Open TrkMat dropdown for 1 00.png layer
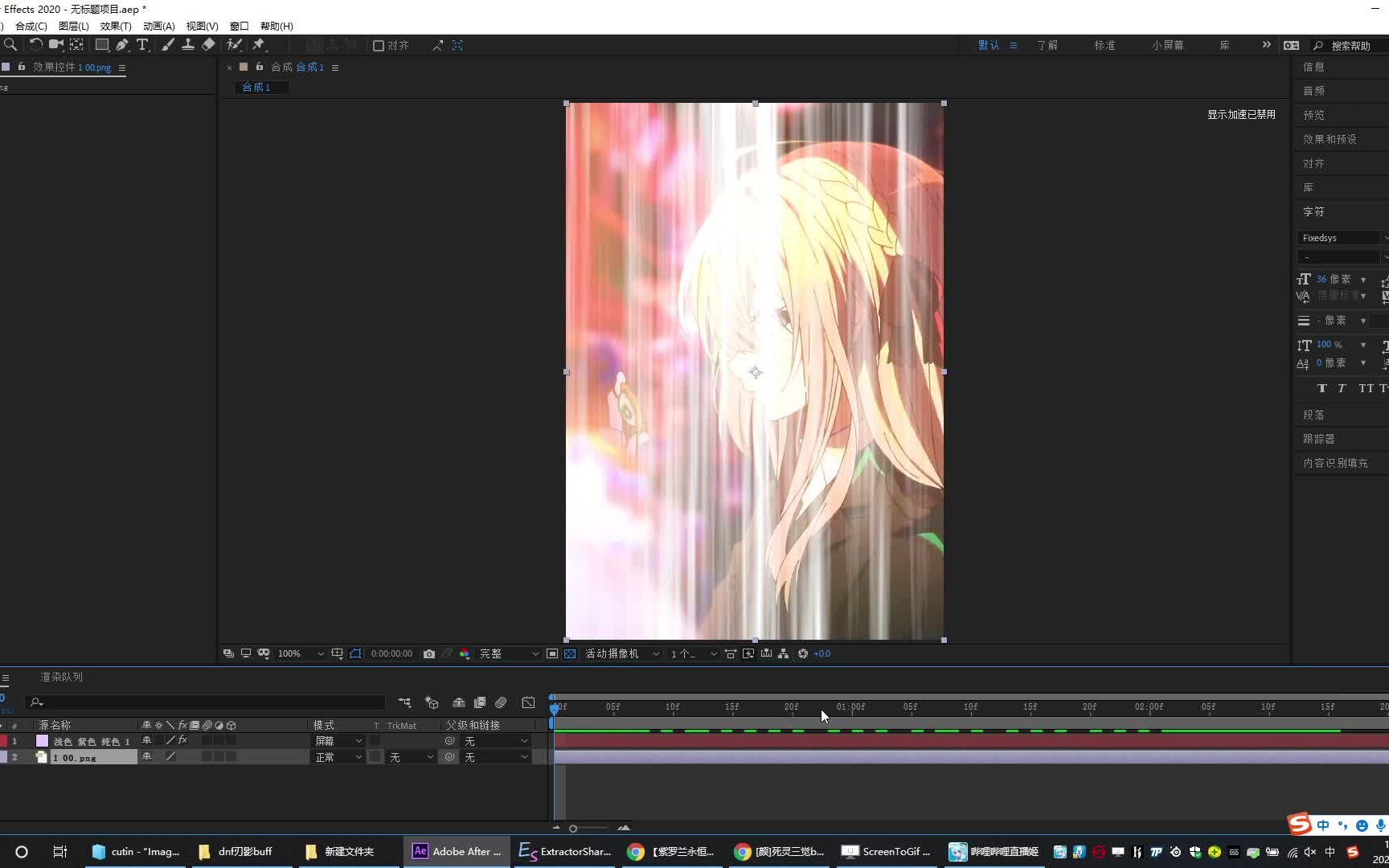This screenshot has height=868, width=1389. (411, 757)
